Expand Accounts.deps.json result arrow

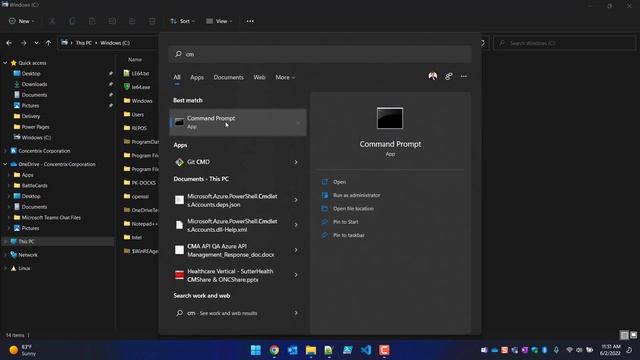pyautogui.click(x=296, y=200)
